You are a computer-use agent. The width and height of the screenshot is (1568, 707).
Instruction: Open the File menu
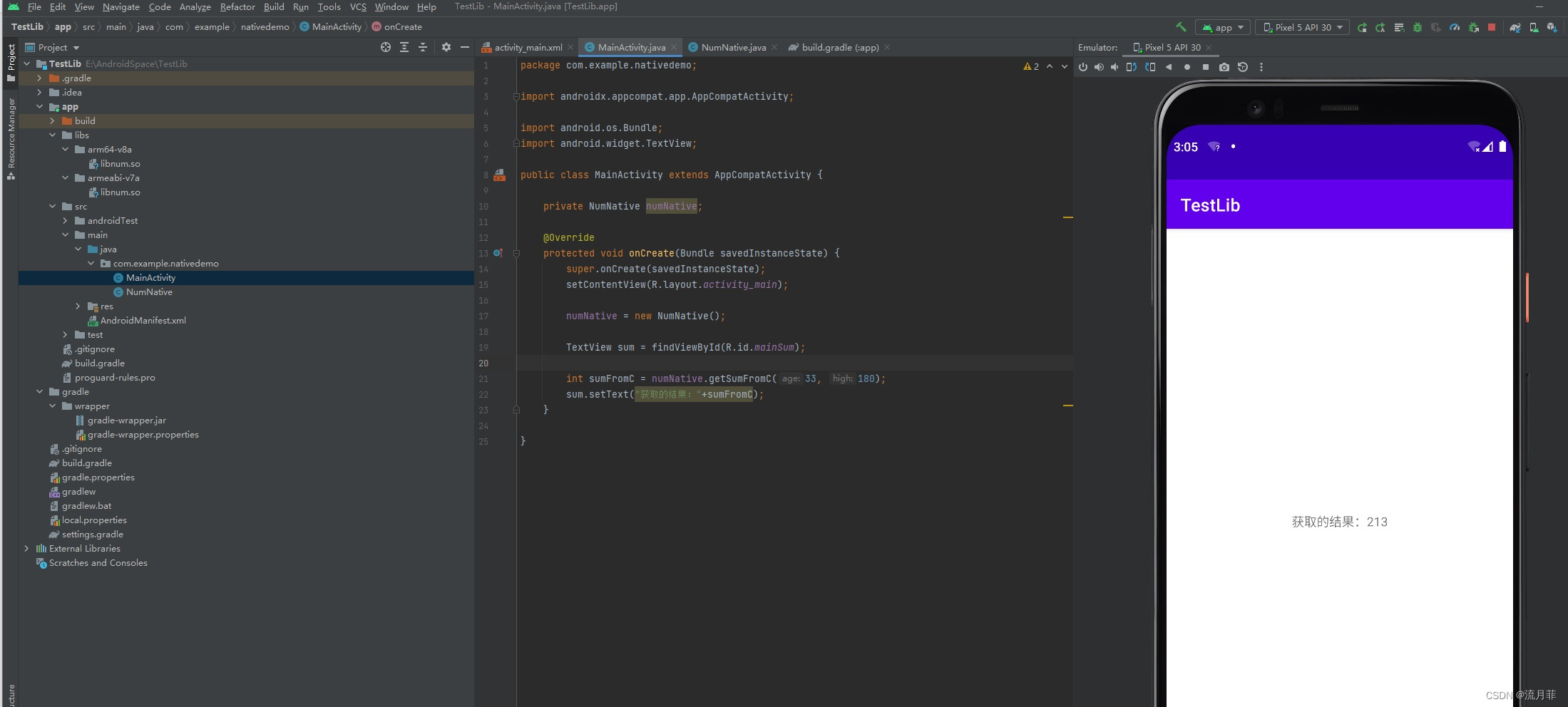[34, 7]
